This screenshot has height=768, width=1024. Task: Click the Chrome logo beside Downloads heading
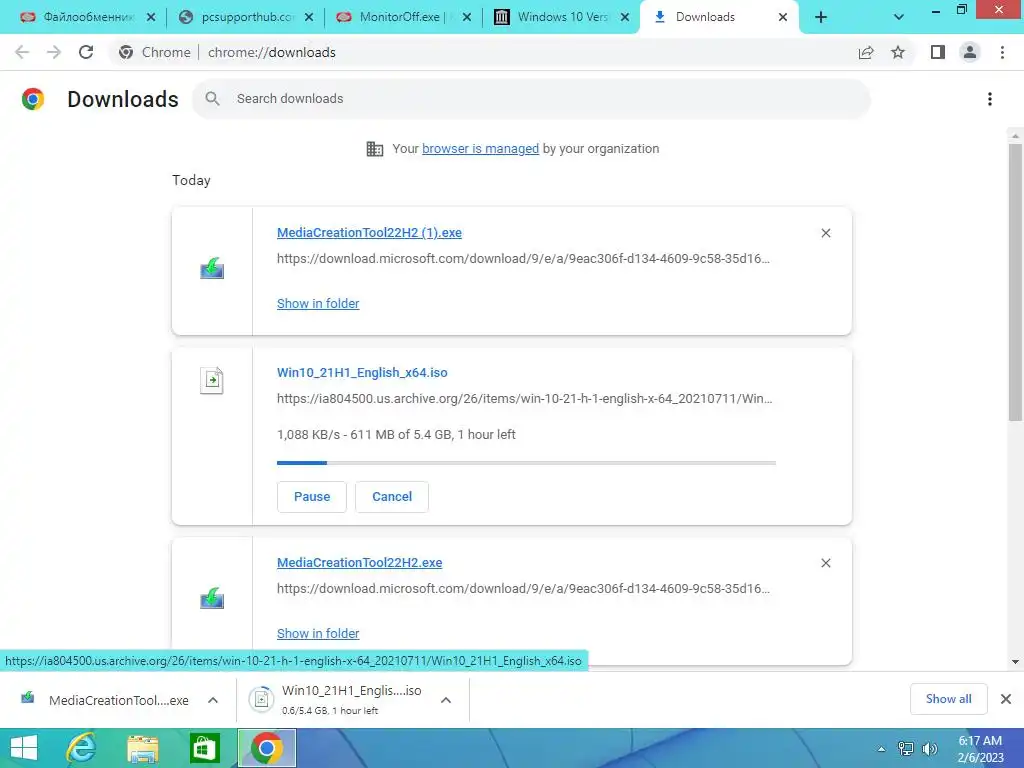[x=33, y=99]
